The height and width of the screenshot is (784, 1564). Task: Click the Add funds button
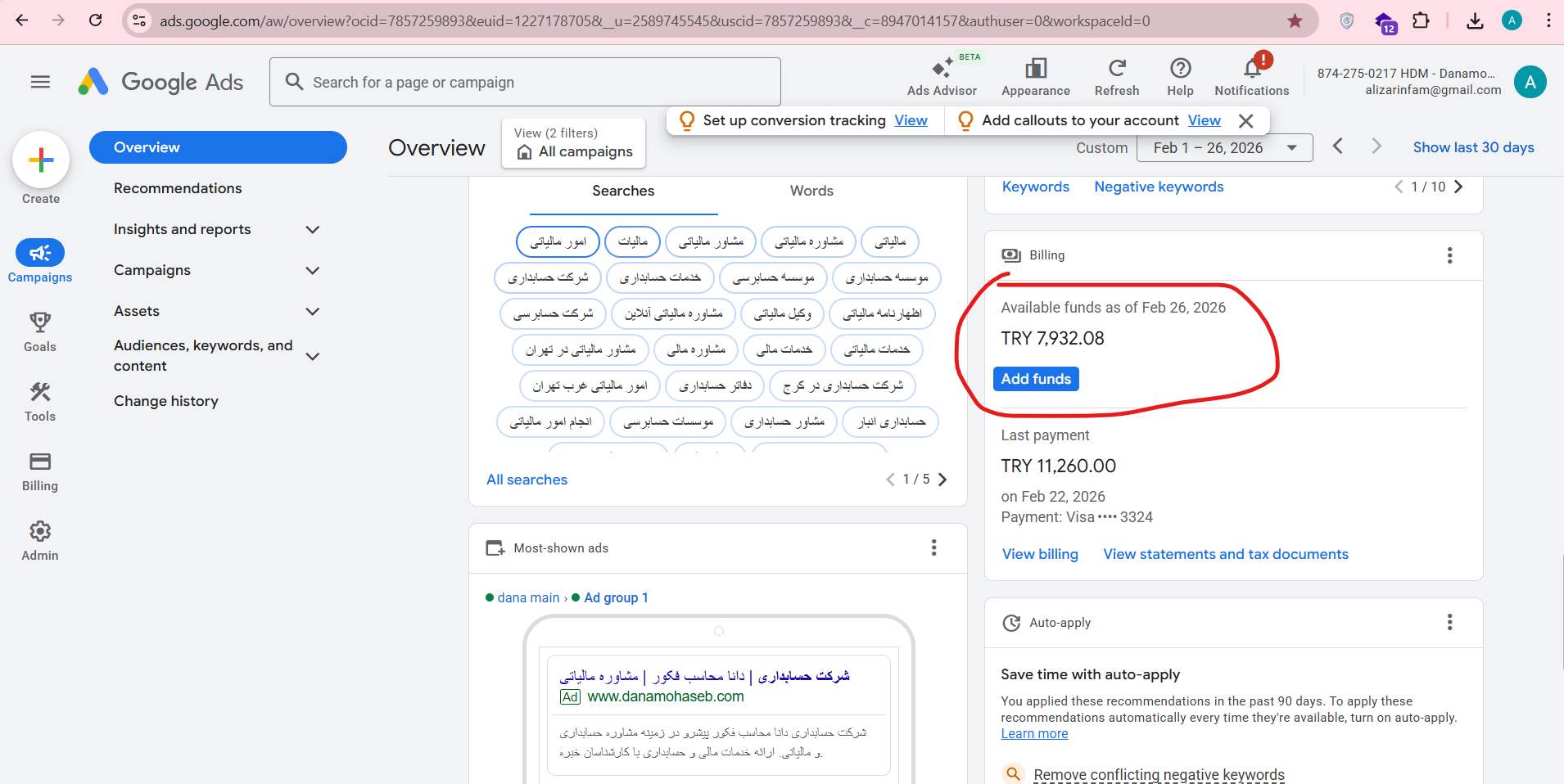[x=1035, y=379]
